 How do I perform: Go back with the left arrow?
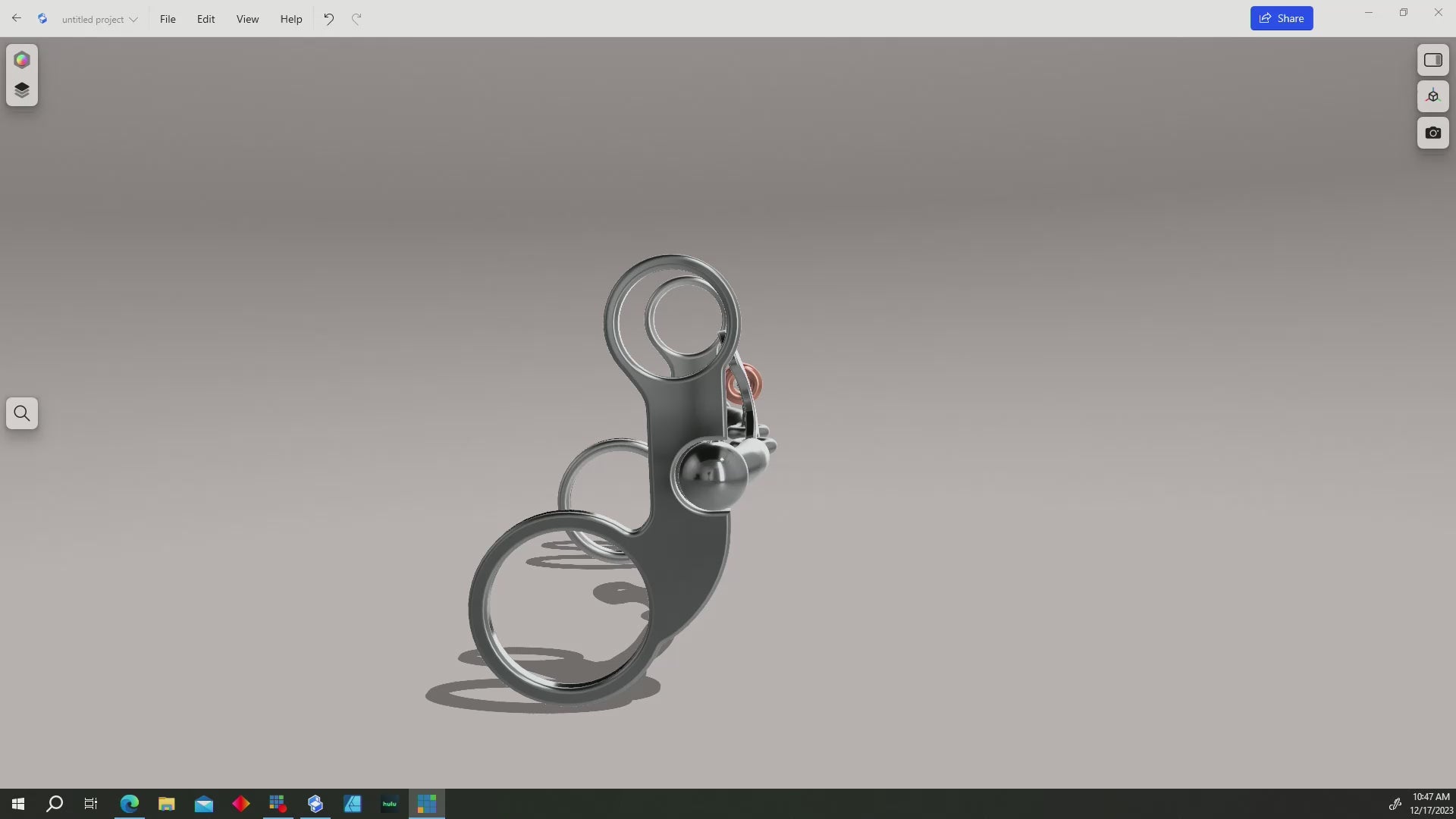coord(16,18)
